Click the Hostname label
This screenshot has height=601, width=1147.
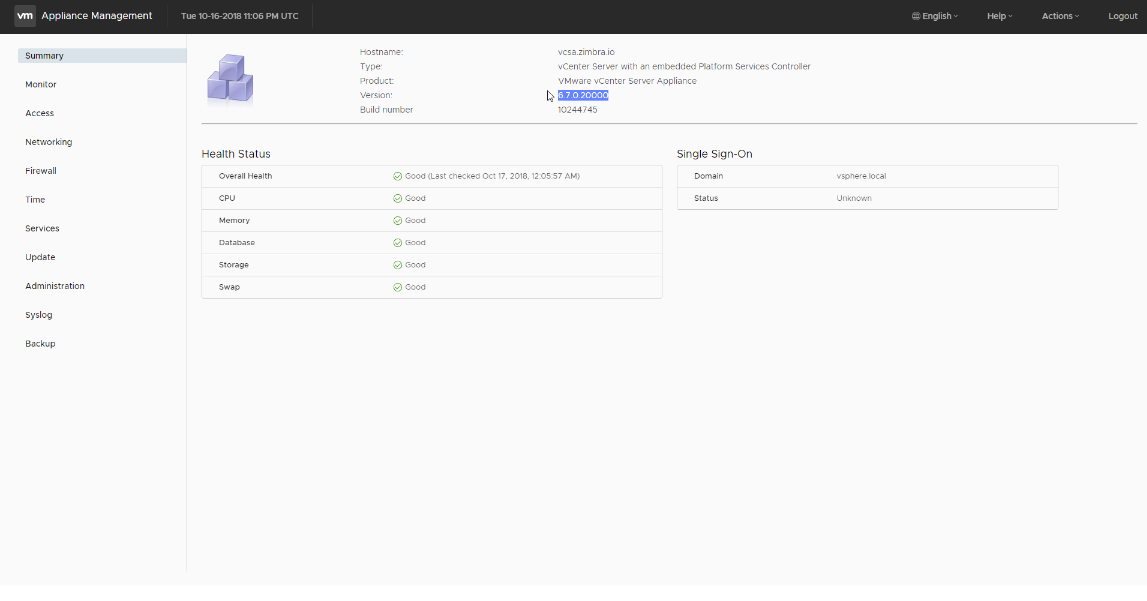coord(381,52)
